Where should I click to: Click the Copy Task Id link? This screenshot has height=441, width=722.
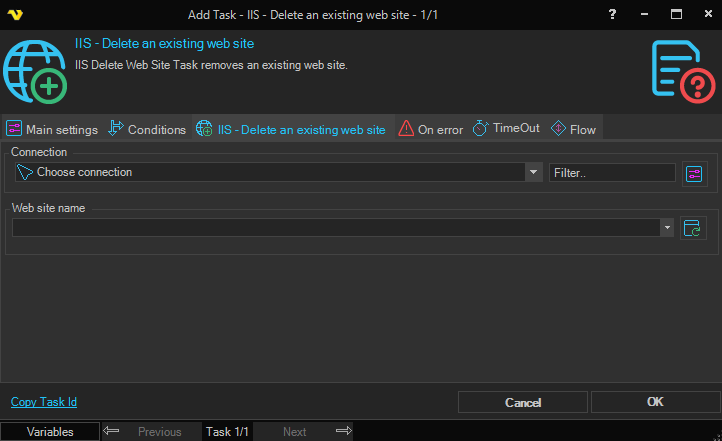click(x=44, y=402)
